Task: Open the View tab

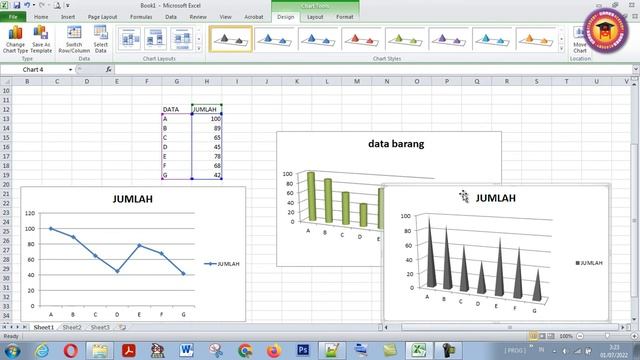Action: click(225, 17)
